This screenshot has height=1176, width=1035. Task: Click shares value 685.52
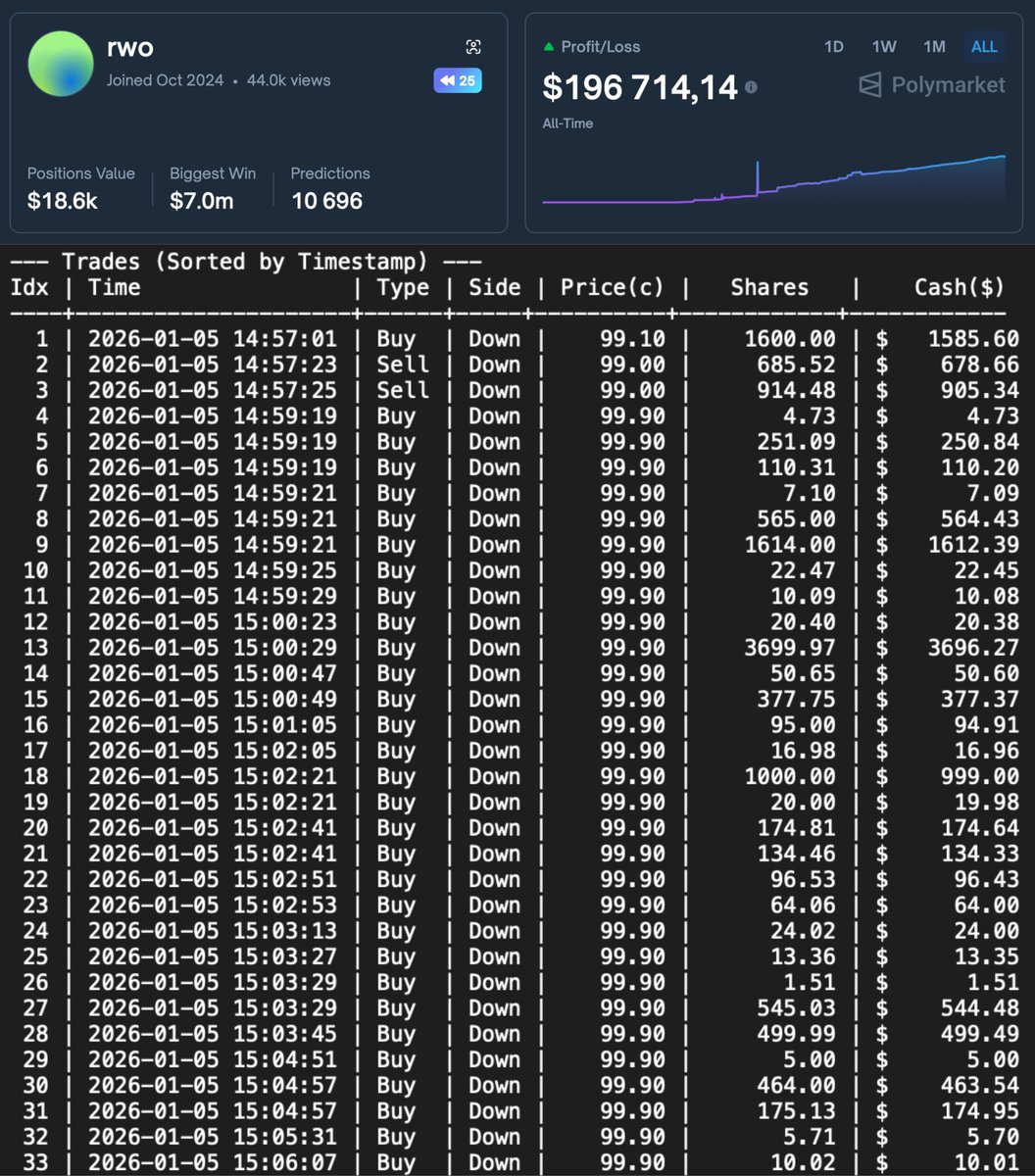click(x=797, y=365)
